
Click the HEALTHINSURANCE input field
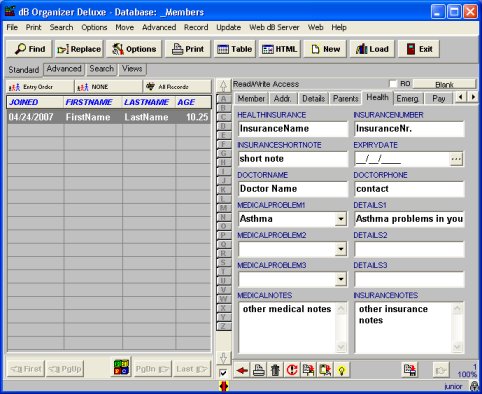293,129
